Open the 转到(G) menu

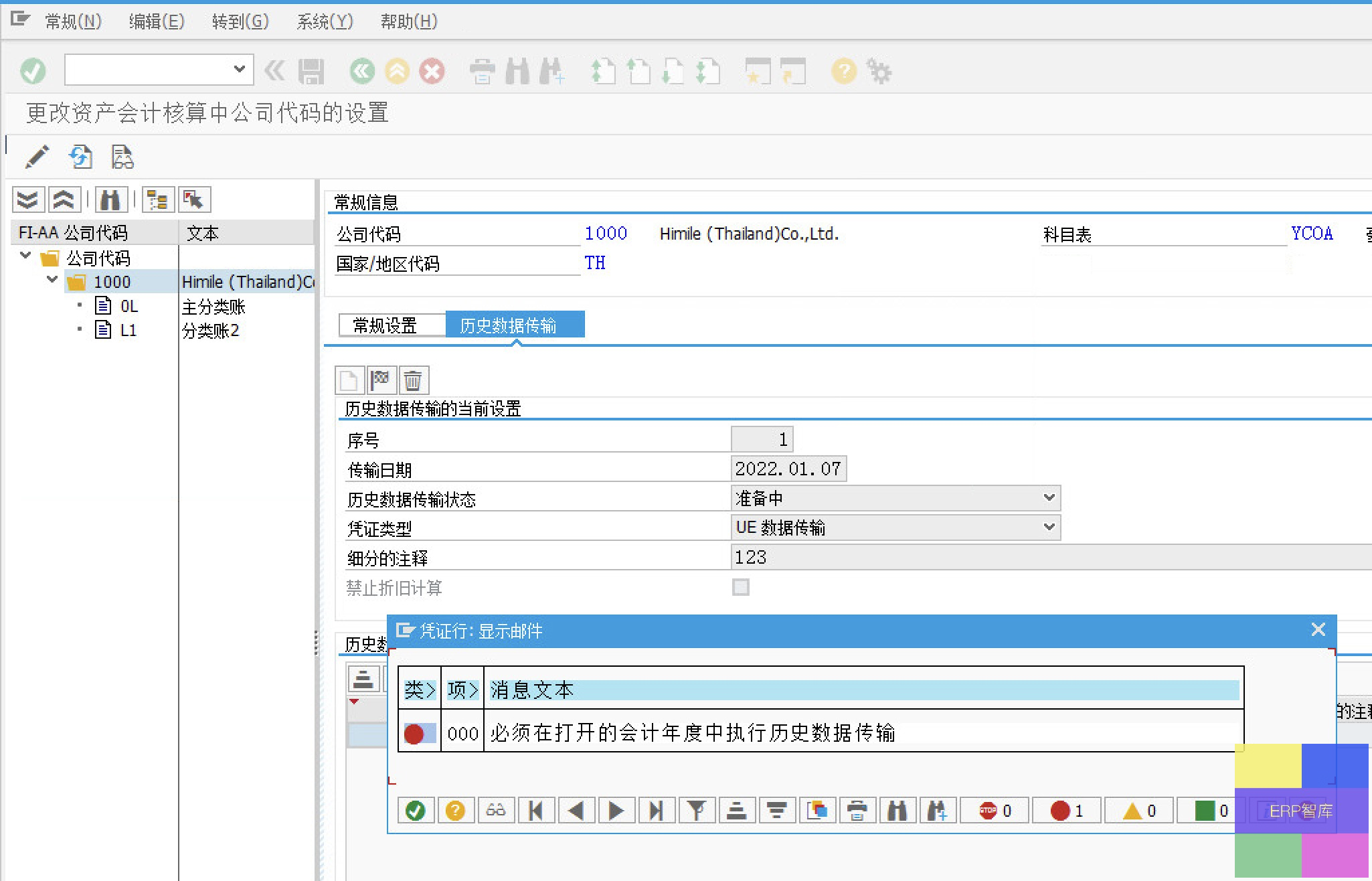click(240, 21)
